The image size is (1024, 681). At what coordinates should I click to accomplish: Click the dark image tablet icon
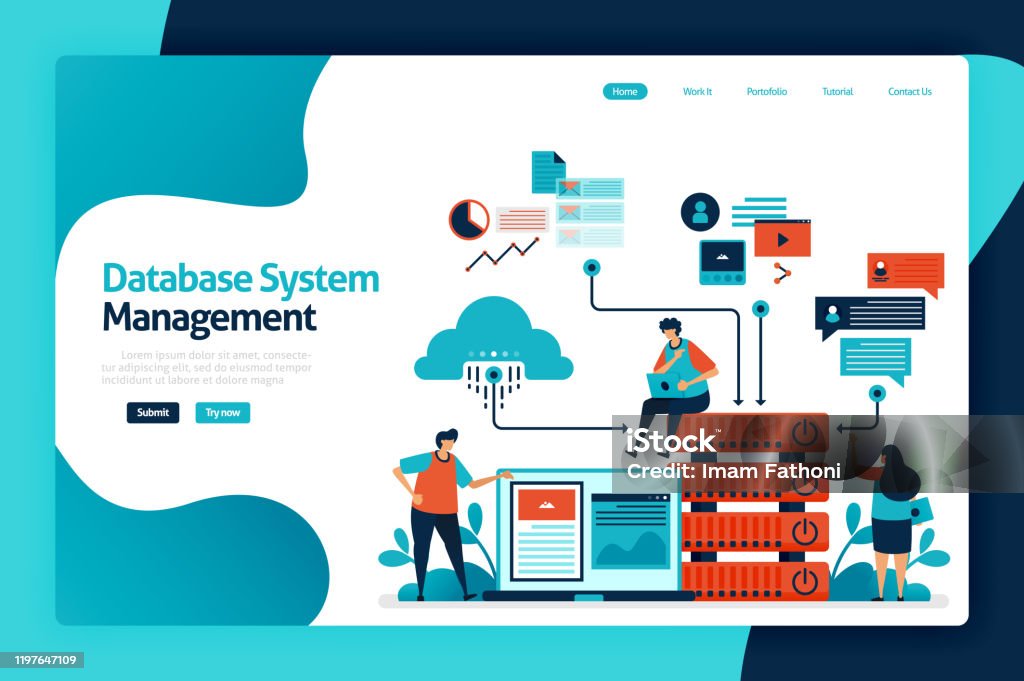pos(722,262)
